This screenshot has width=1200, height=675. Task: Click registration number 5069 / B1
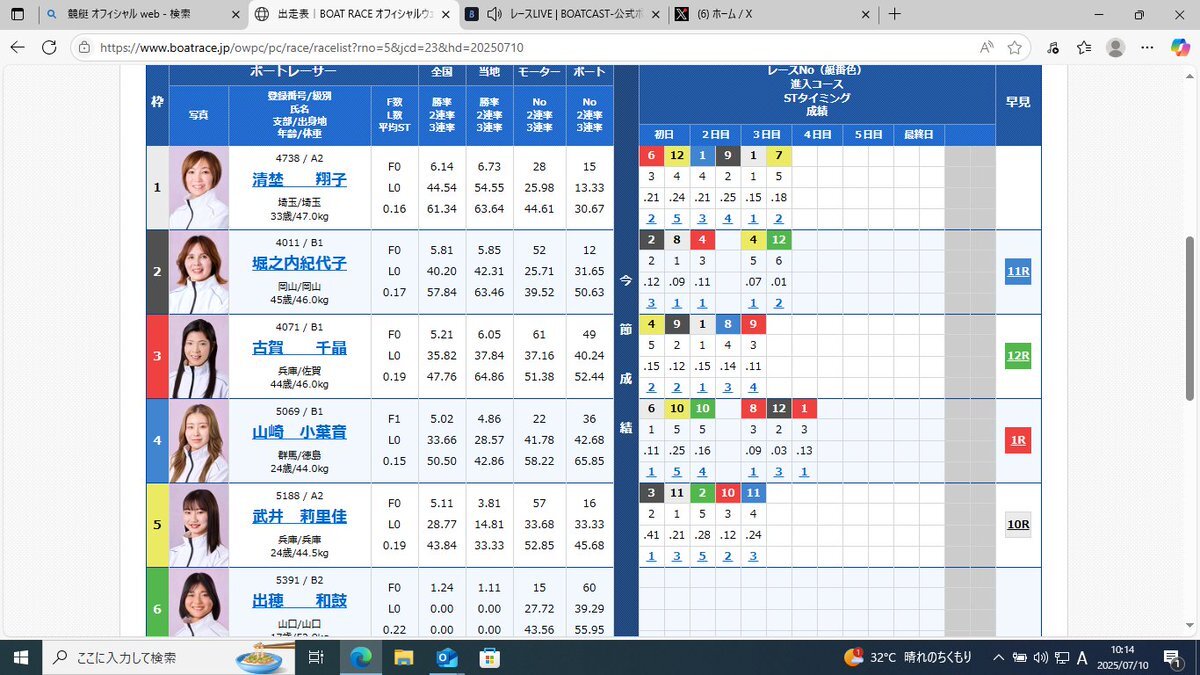[x=300, y=410]
